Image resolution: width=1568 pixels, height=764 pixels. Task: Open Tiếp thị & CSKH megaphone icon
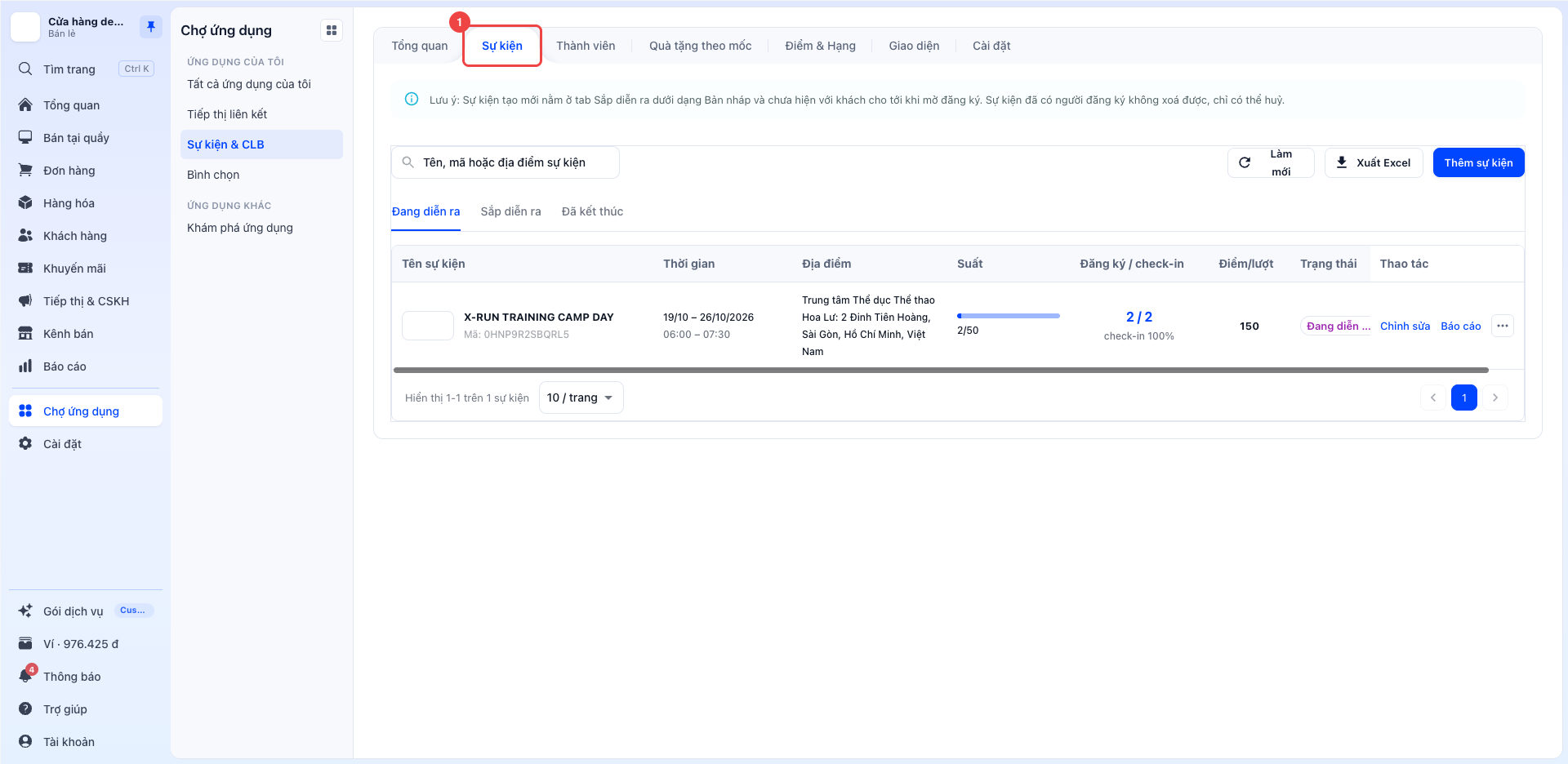25,300
